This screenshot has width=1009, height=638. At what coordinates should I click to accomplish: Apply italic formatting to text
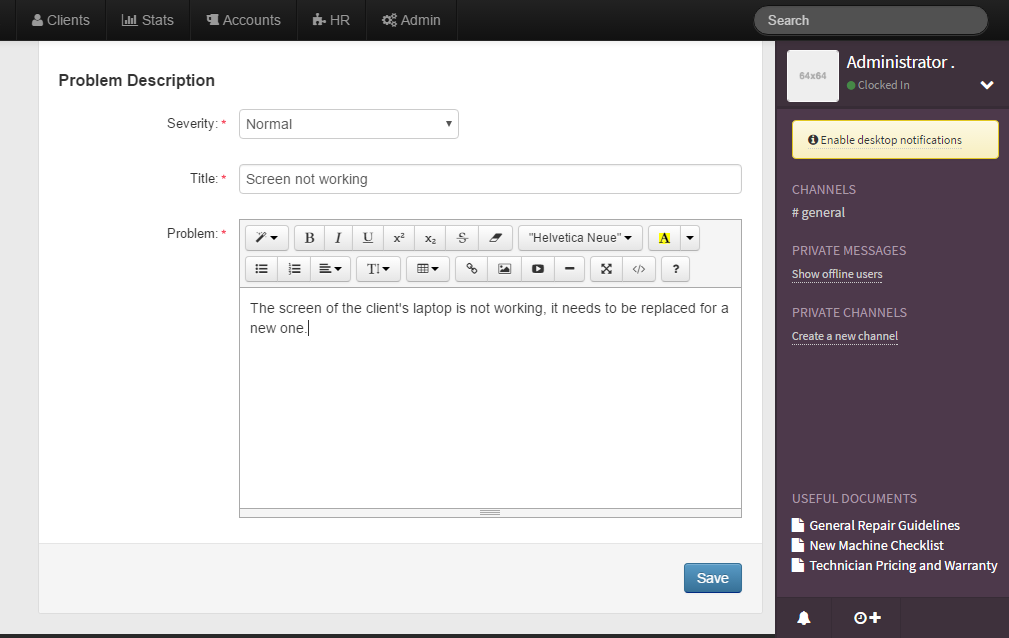tap(338, 238)
